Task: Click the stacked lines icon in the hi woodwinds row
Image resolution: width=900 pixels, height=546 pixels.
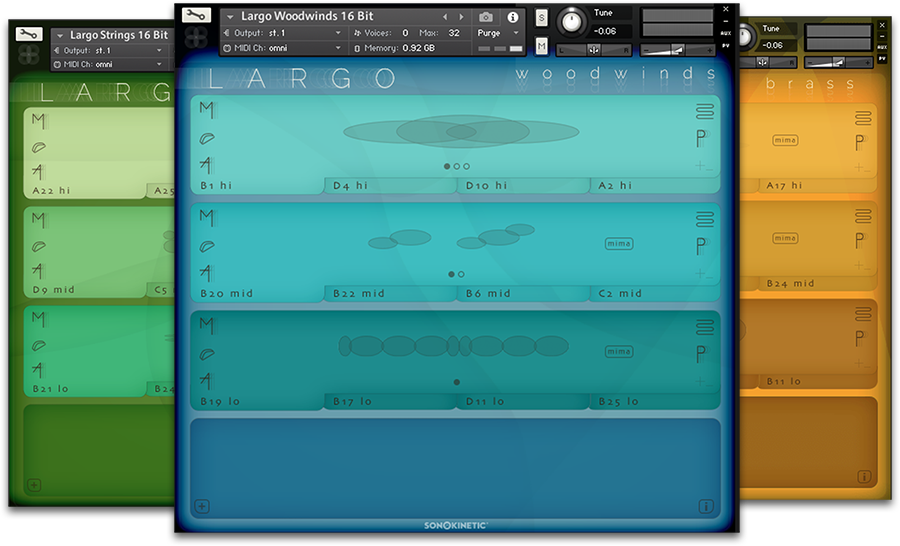Action: [705, 111]
